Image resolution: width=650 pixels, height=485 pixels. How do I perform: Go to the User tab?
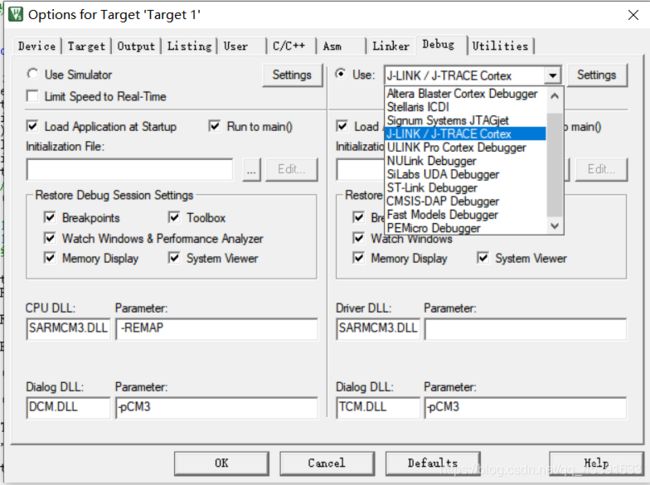(x=236, y=46)
